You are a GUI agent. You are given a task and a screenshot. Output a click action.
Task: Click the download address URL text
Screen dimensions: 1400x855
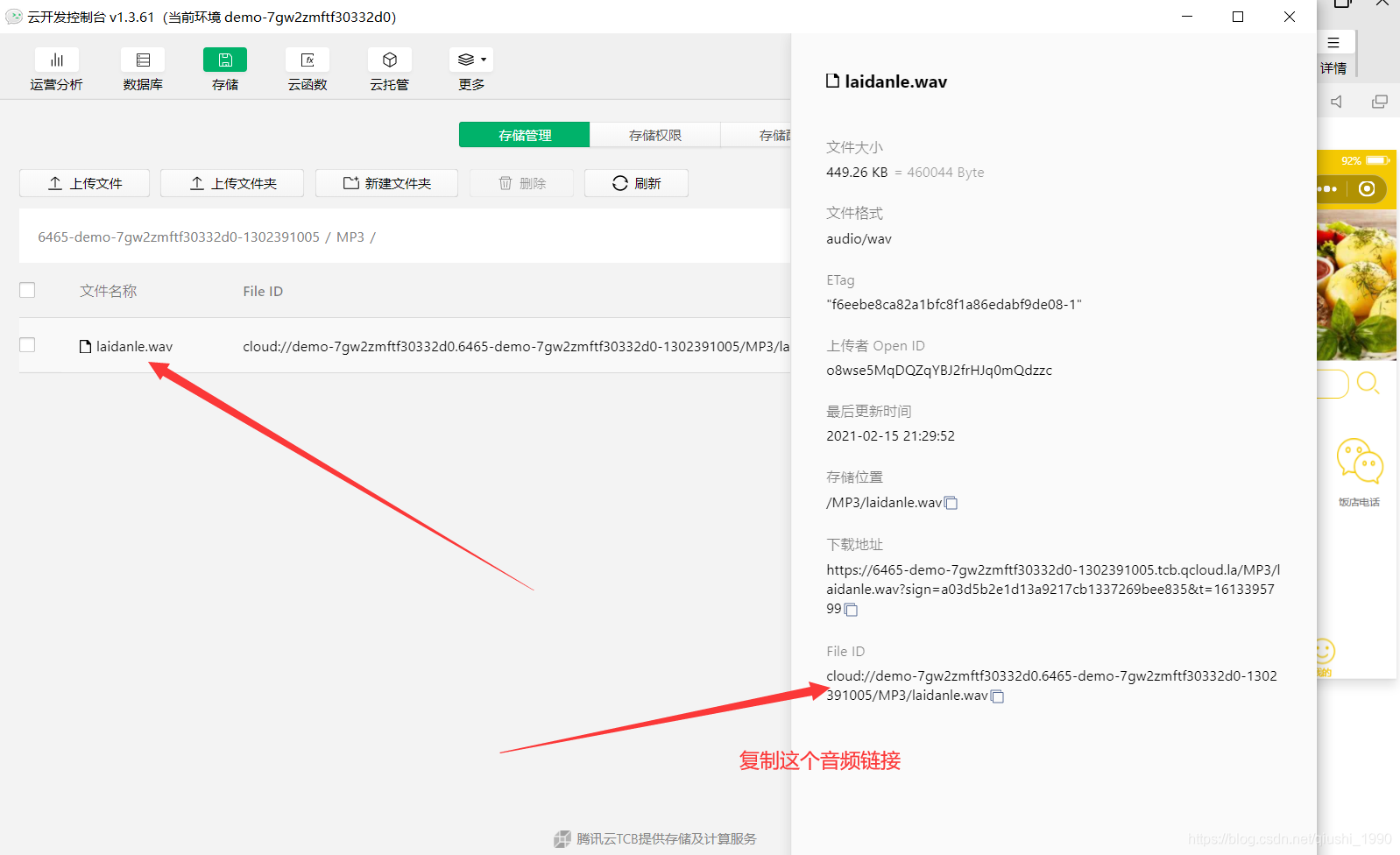1052,589
